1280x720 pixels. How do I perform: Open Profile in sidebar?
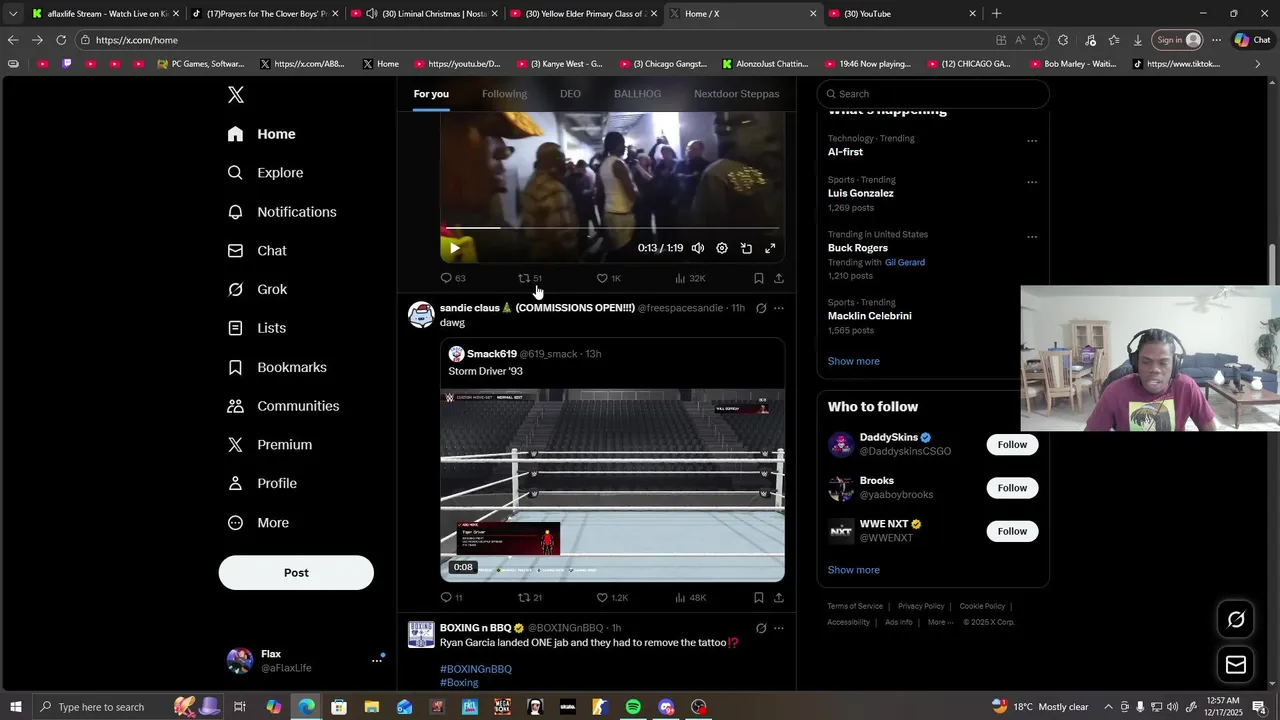point(263,484)
